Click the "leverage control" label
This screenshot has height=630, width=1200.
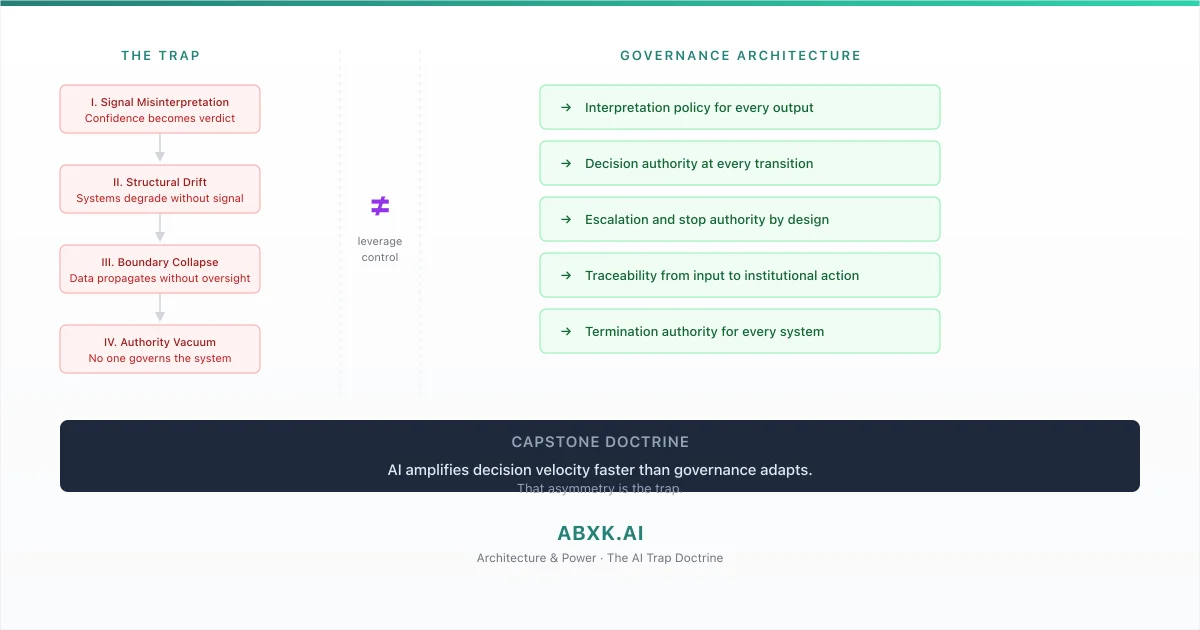(x=380, y=249)
